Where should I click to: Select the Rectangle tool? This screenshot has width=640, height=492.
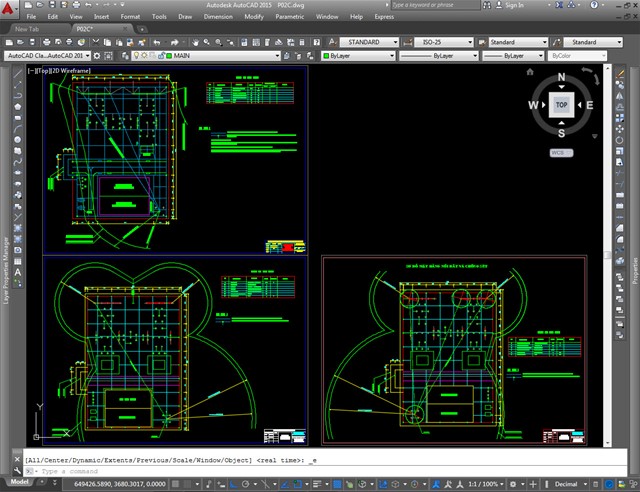coord(18,118)
